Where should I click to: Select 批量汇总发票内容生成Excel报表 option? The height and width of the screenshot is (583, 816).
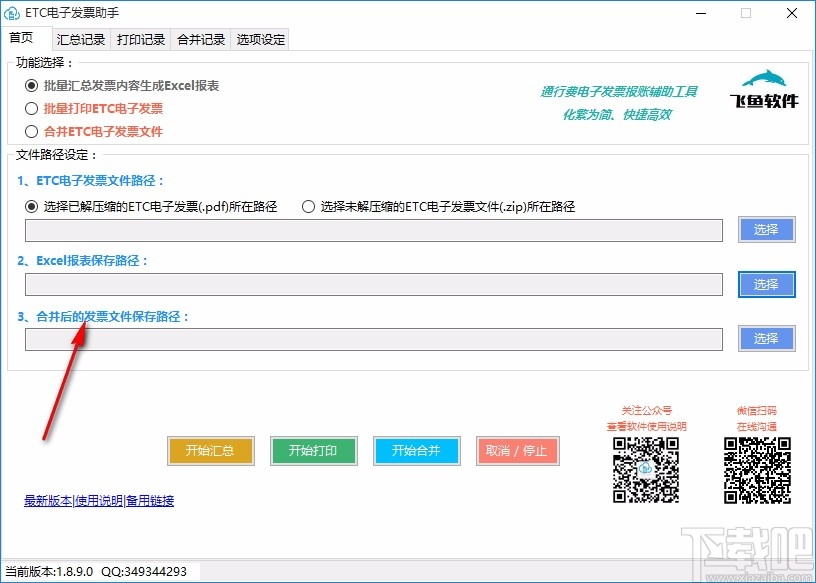(x=31, y=86)
